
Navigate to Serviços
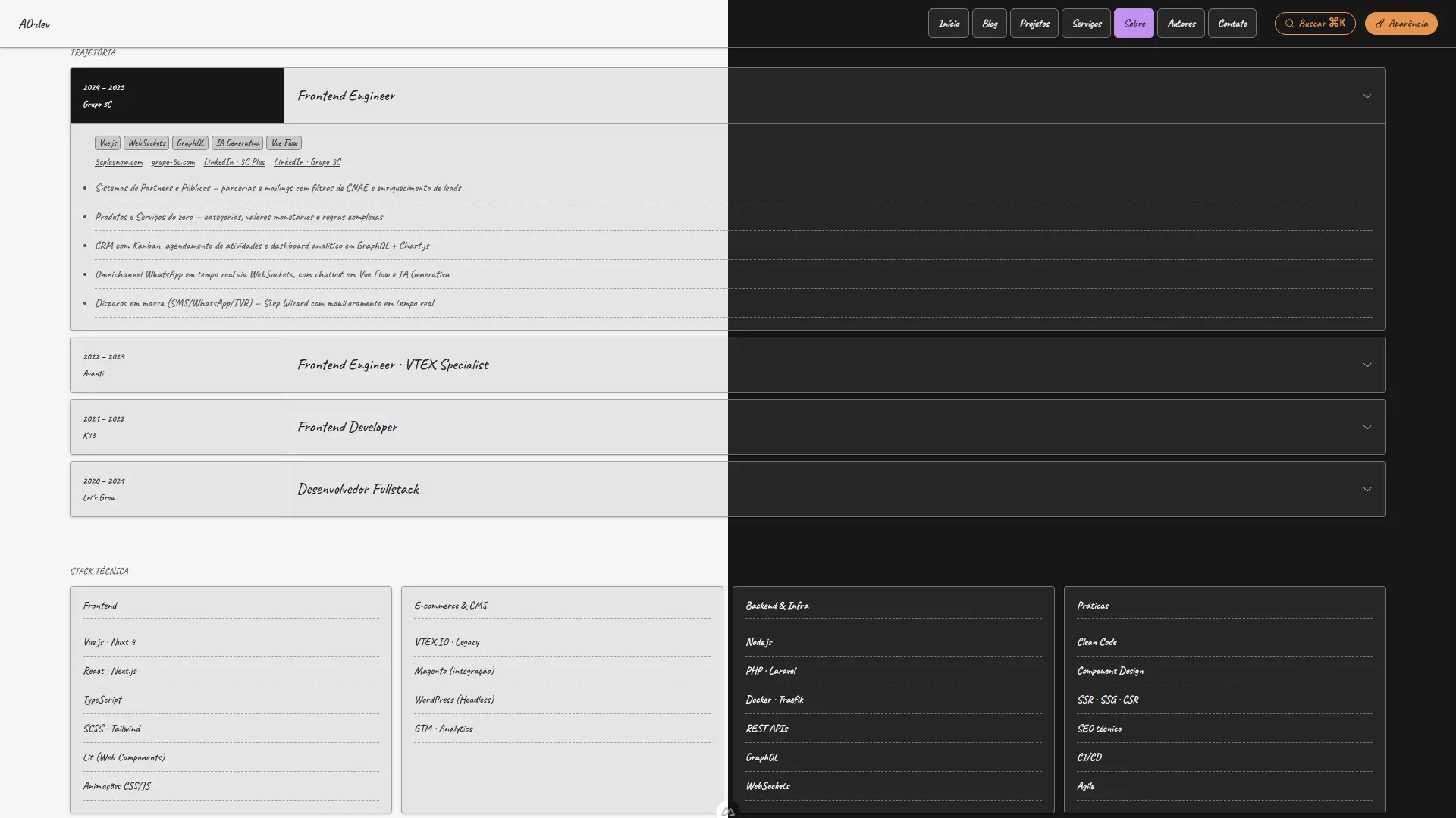1087,24
